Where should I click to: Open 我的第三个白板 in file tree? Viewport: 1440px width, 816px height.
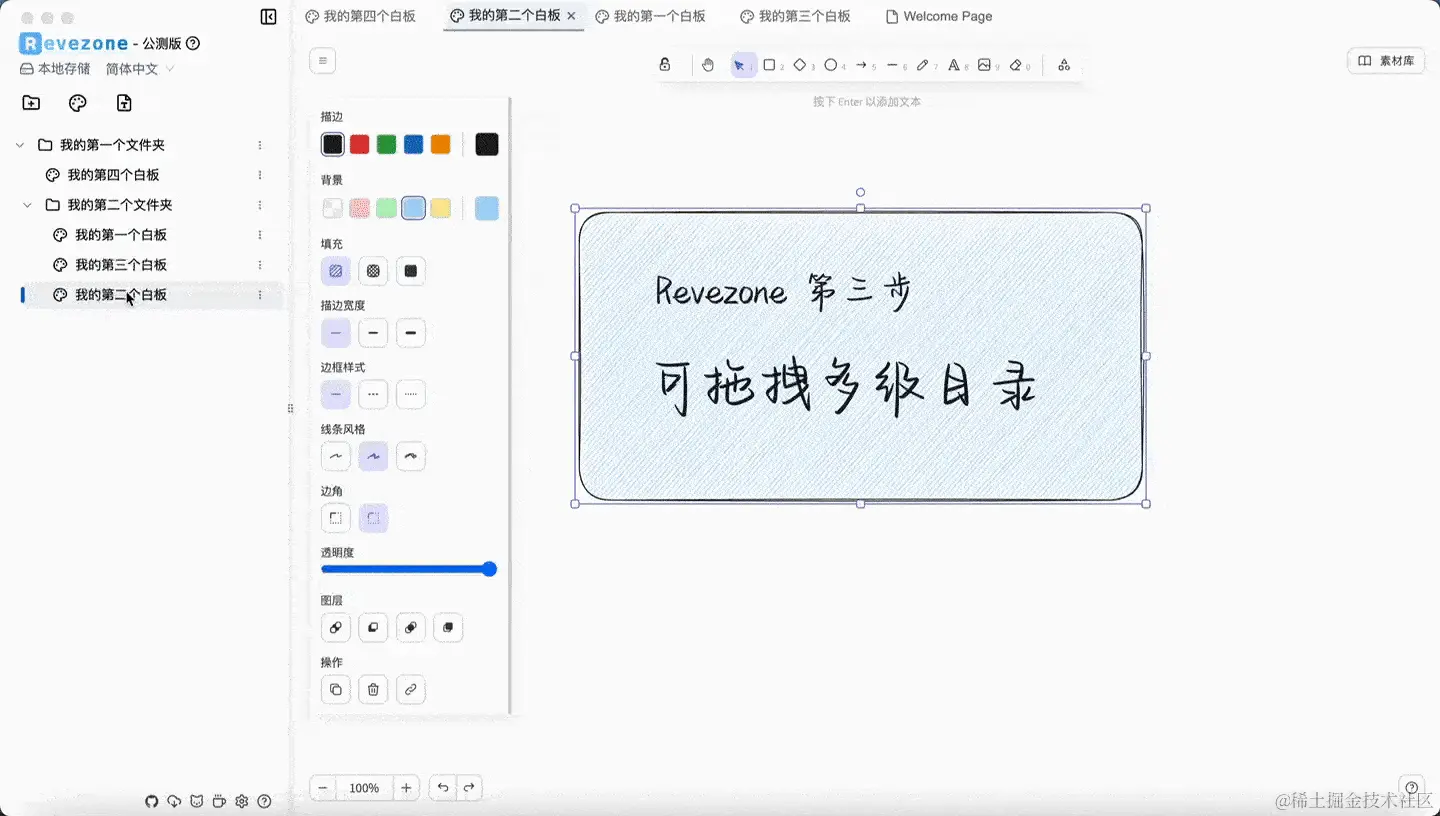click(x=121, y=265)
